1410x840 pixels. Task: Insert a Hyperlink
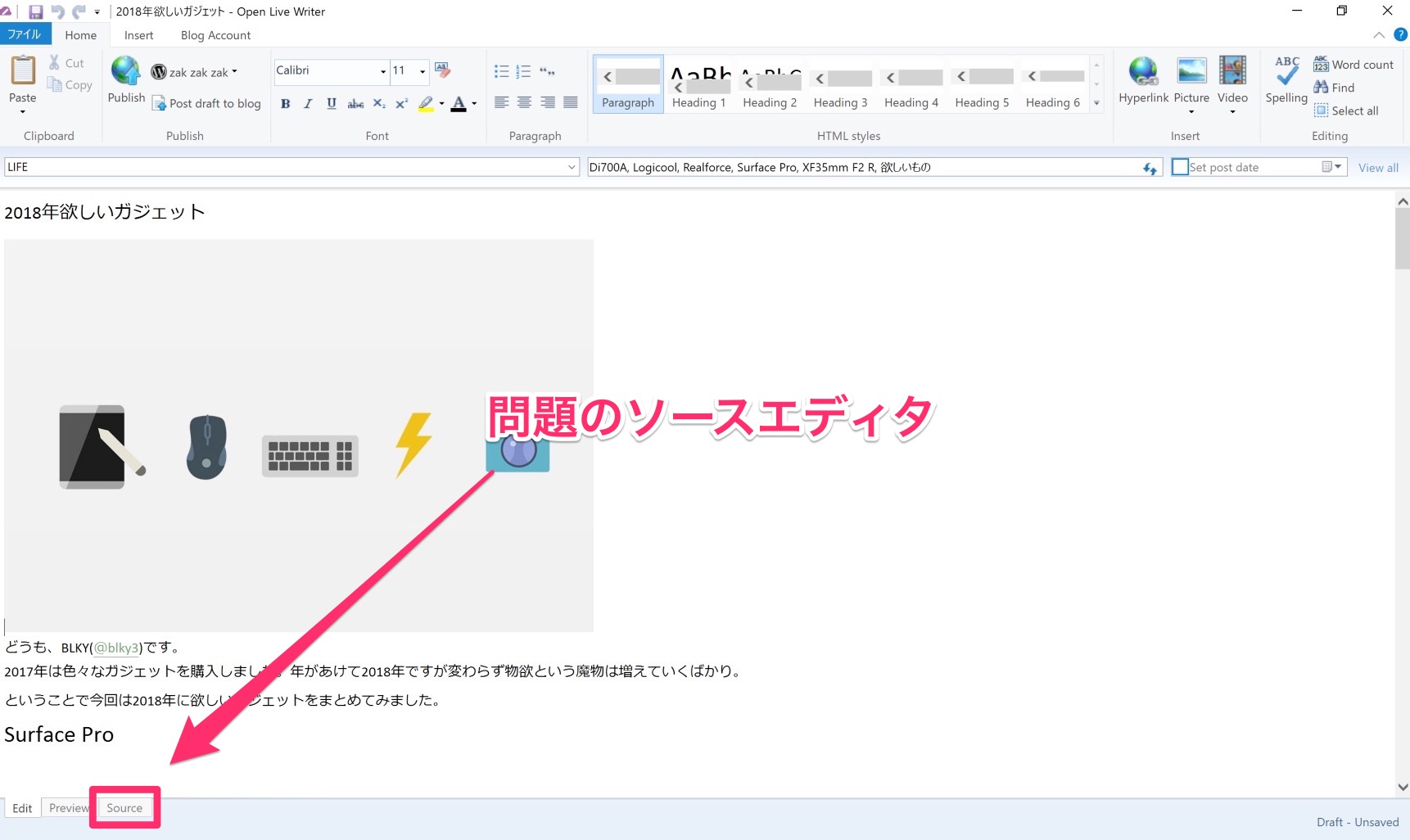1144,79
